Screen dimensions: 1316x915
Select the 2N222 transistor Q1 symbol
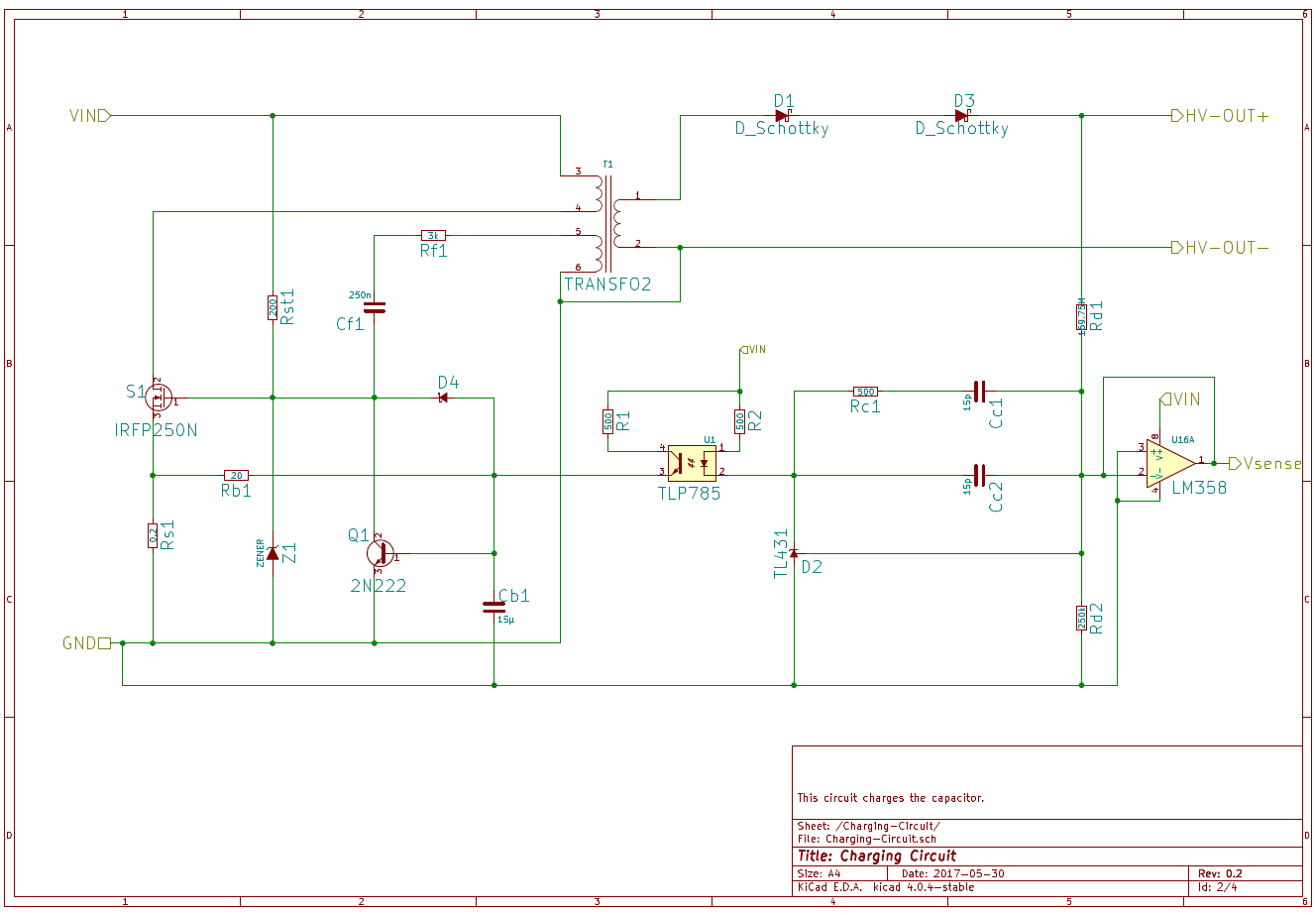click(380, 553)
